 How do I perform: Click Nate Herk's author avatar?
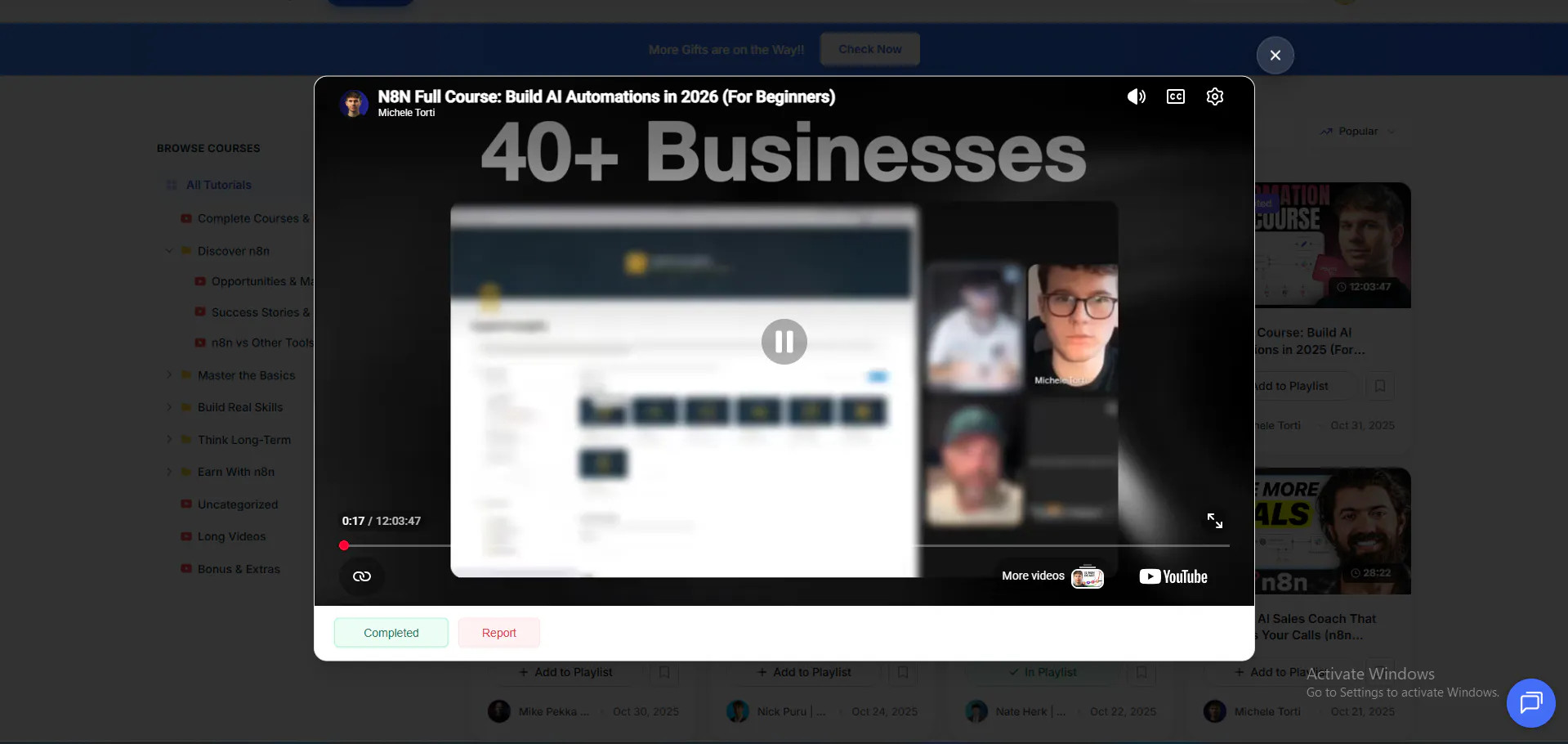click(976, 711)
